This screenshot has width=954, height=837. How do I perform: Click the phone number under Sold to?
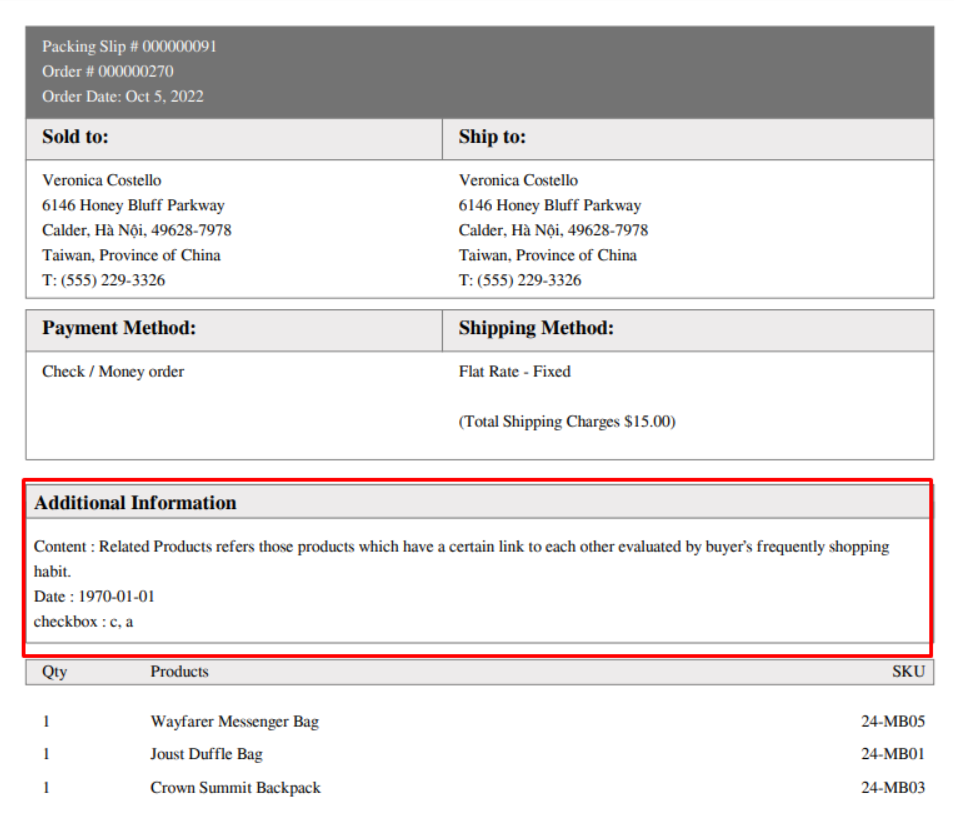click(103, 280)
